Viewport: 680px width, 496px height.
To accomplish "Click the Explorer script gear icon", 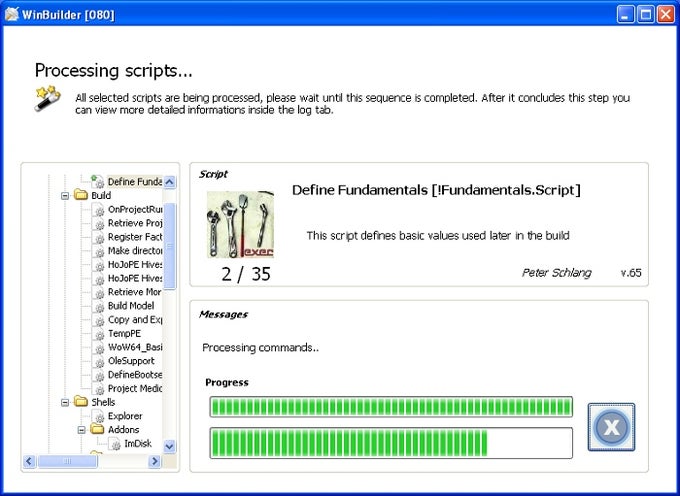I will [x=99, y=417].
